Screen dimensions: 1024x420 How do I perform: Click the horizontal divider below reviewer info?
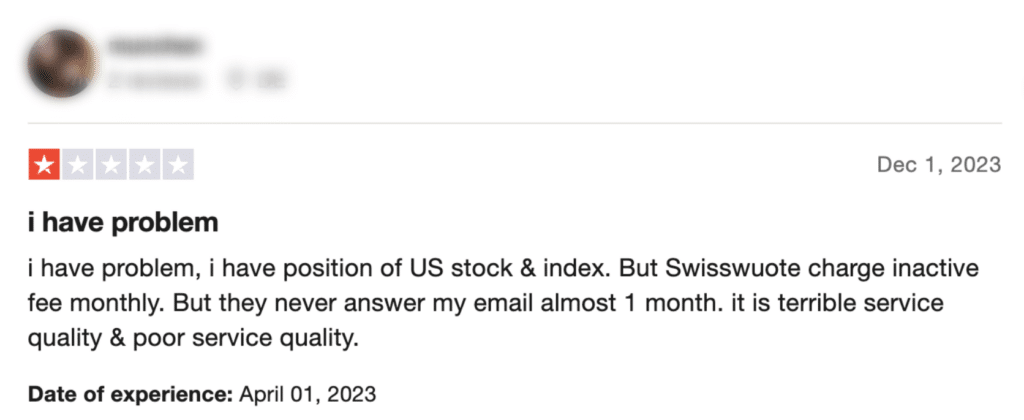tap(515, 123)
